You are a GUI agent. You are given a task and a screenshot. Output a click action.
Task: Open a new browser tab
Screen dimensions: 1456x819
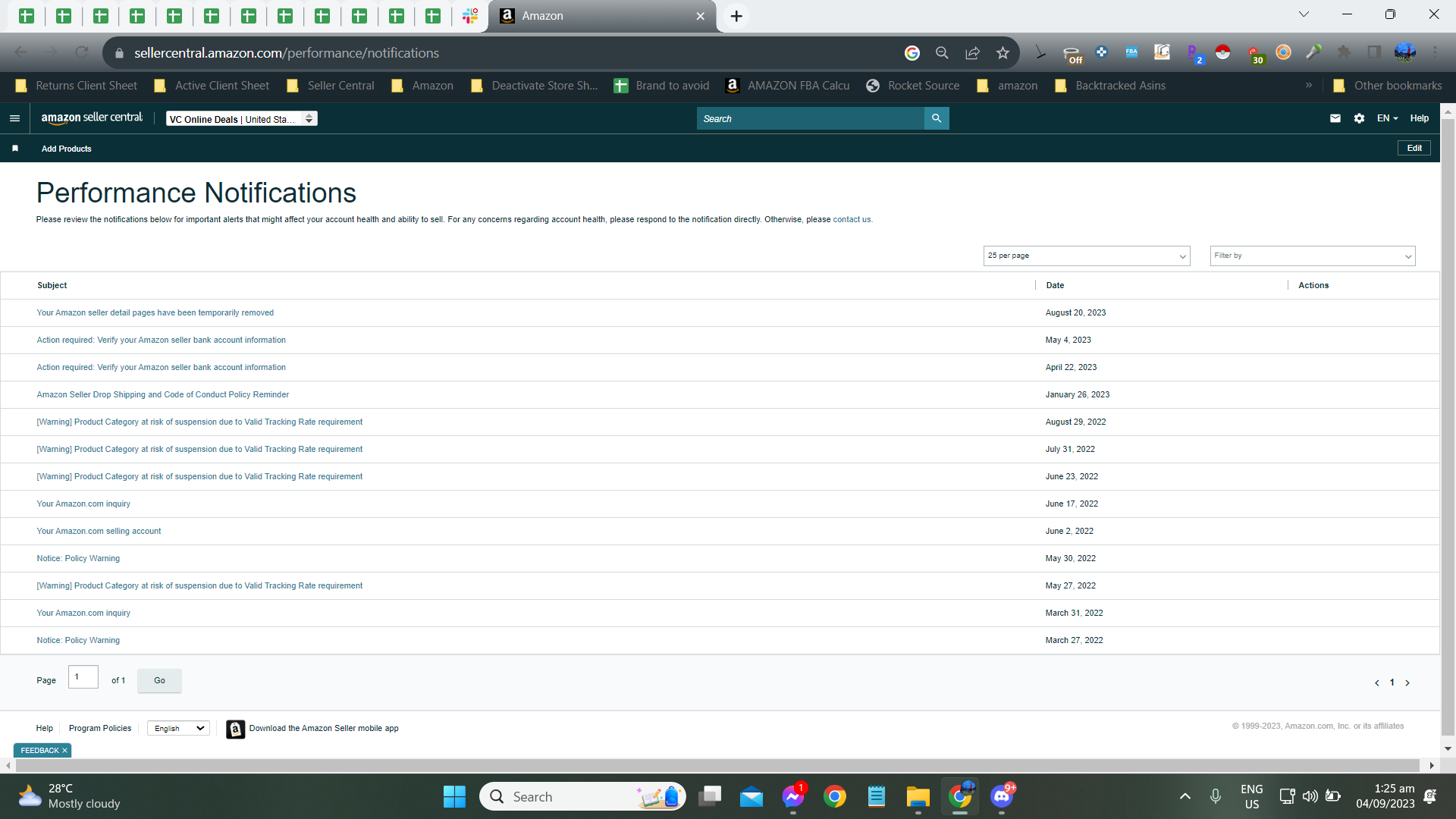(x=736, y=16)
